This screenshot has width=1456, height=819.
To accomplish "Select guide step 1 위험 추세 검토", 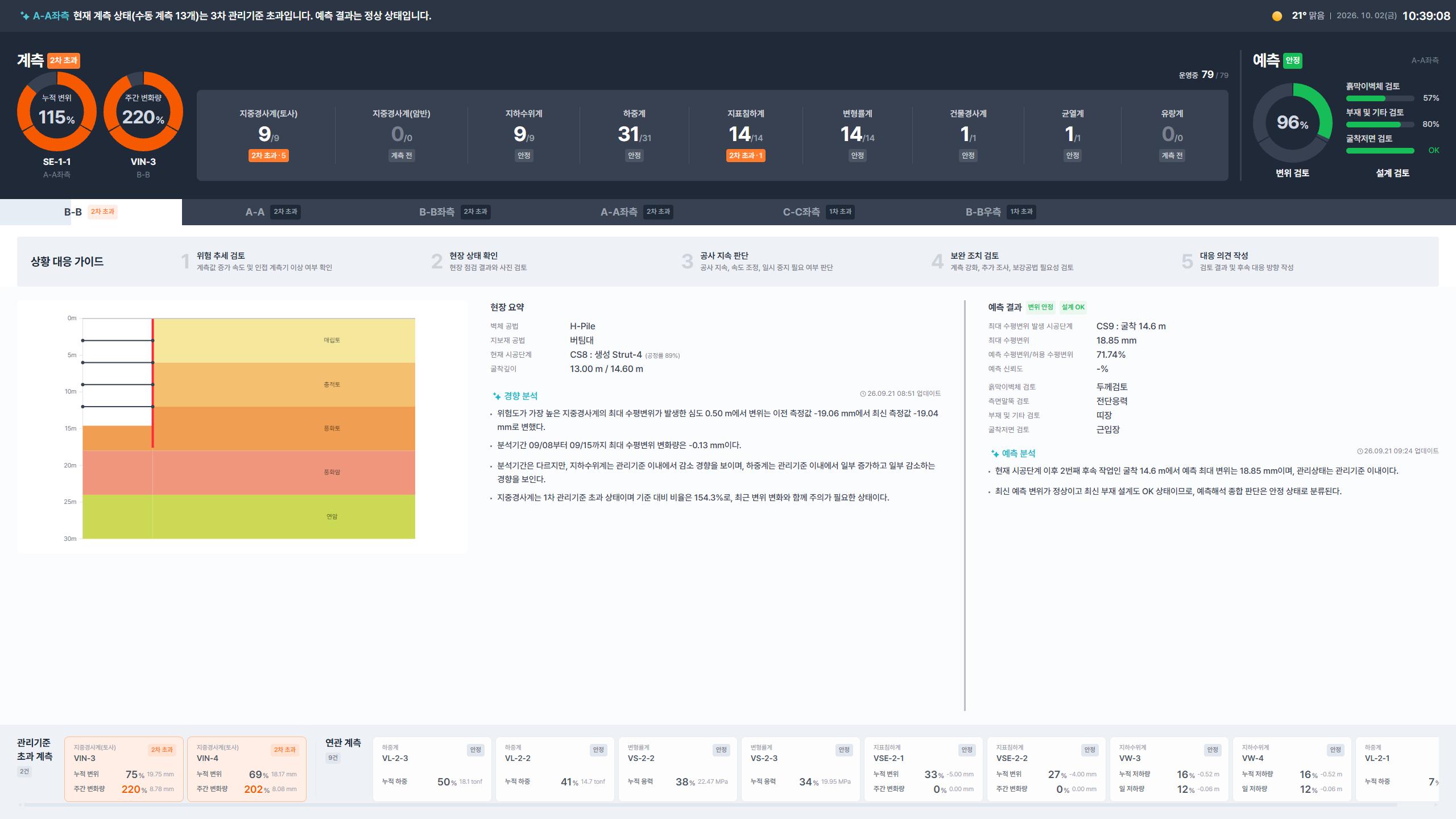I will 257,262.
